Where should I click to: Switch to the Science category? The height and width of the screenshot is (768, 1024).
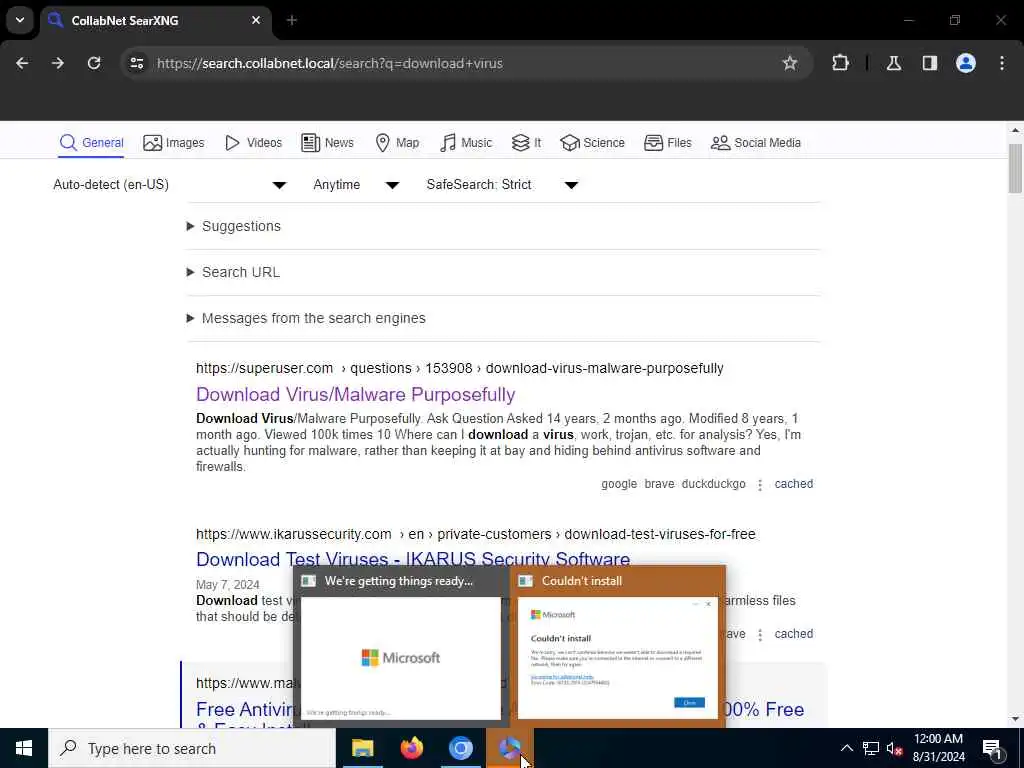pyautogui.click(x=592, y=142)
